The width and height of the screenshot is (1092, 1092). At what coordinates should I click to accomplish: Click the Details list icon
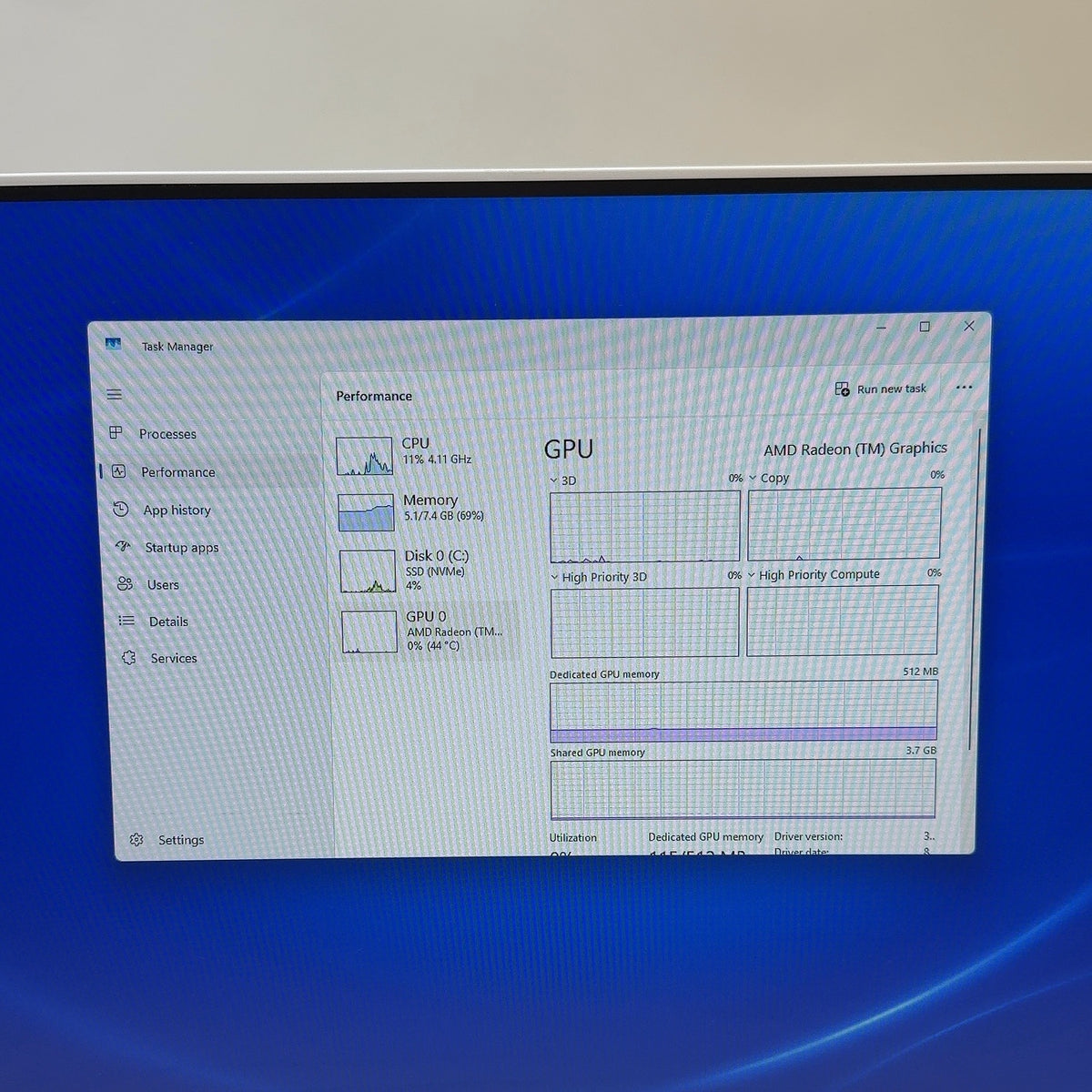[126, 621]
